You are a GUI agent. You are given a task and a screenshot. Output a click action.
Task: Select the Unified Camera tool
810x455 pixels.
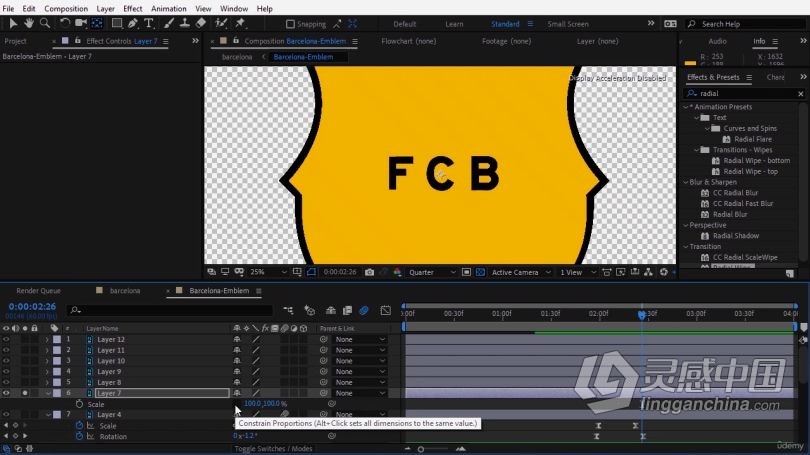(x=81, y=23)
